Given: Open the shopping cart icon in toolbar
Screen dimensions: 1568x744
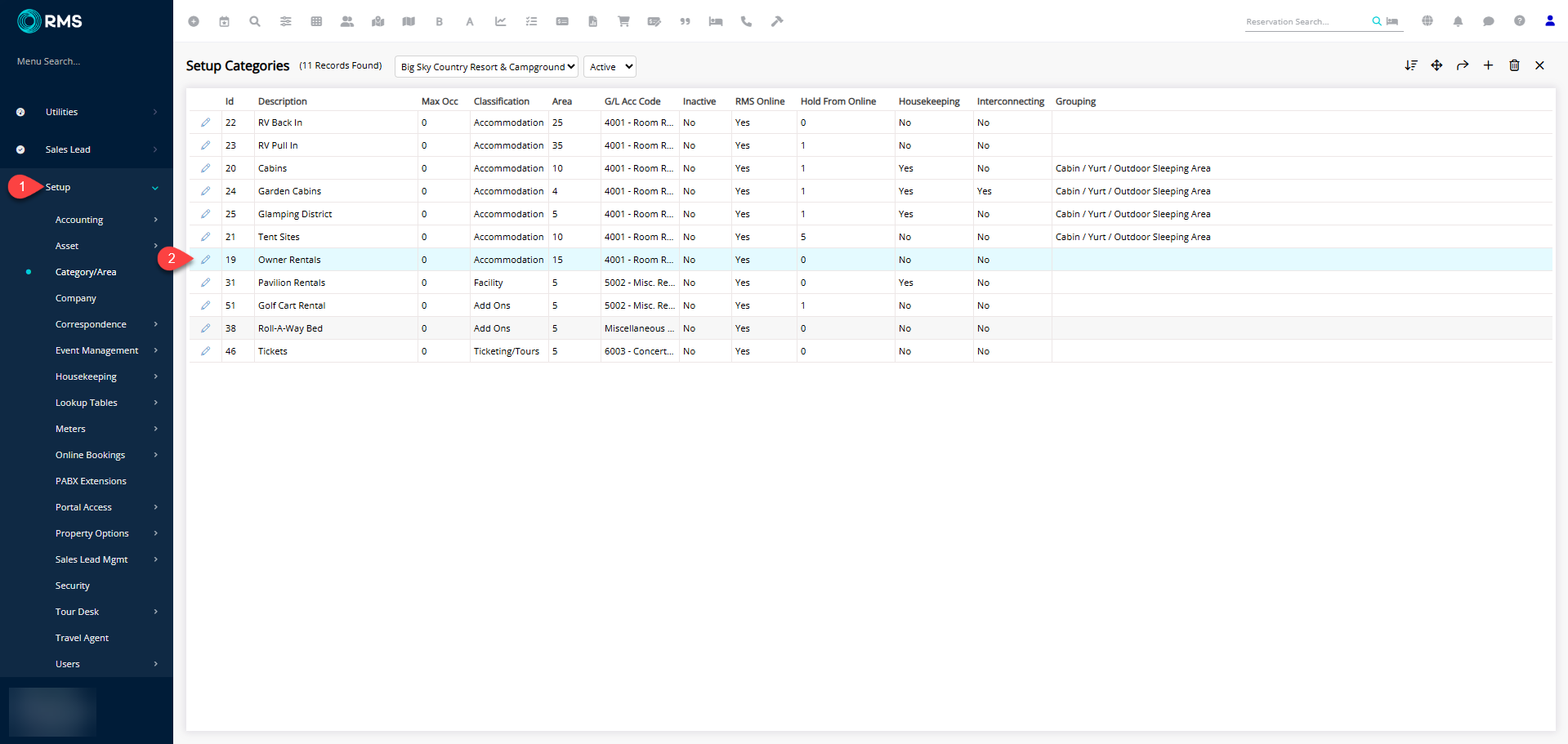Looking at the screenshot, I should [623, 21].
